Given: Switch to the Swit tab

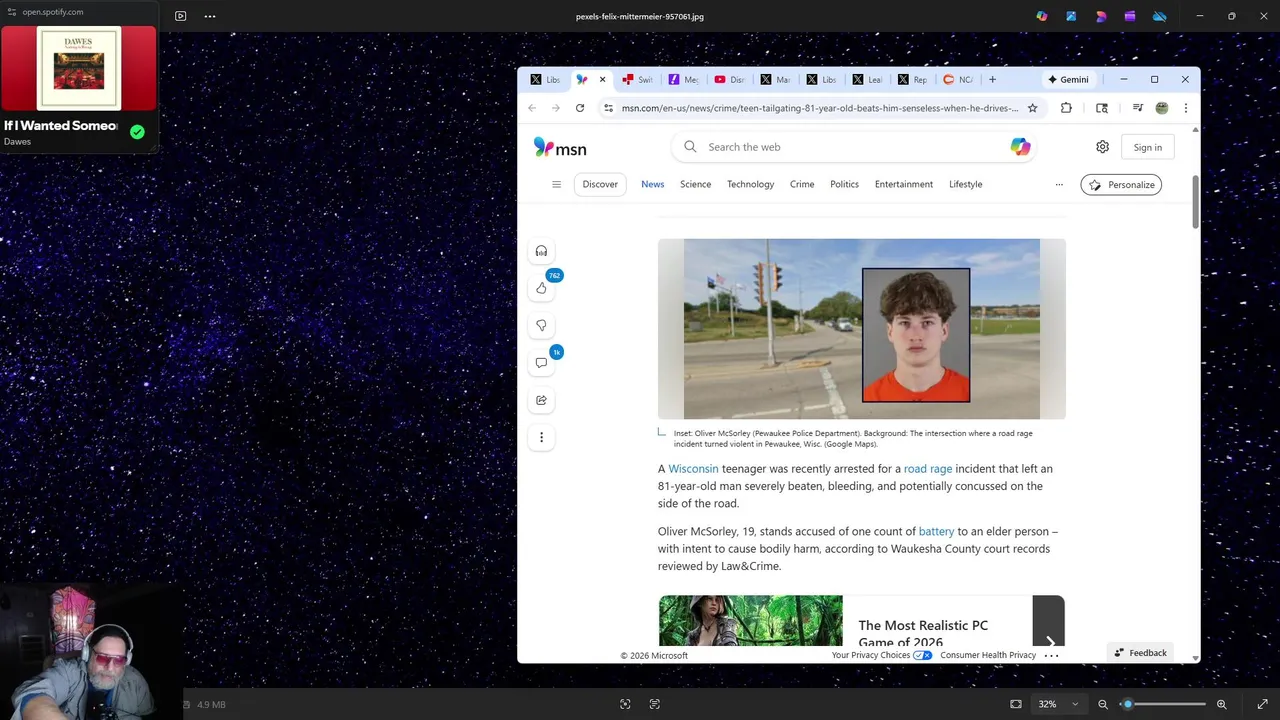Looking at the screenshot, I should [x=638, y=80].
